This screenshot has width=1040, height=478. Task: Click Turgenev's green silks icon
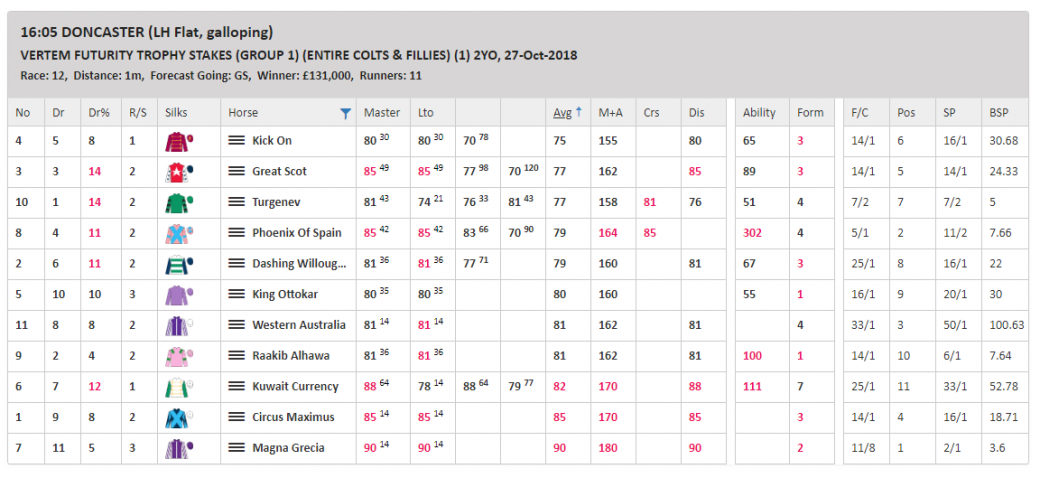tap(178, 203)
